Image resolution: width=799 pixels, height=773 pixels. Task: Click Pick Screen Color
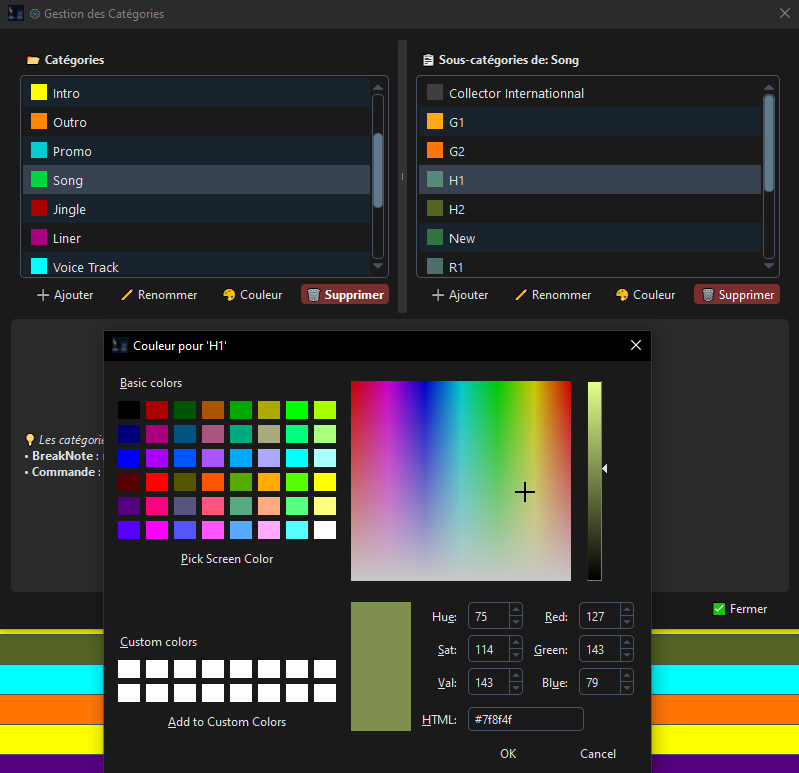227,558
